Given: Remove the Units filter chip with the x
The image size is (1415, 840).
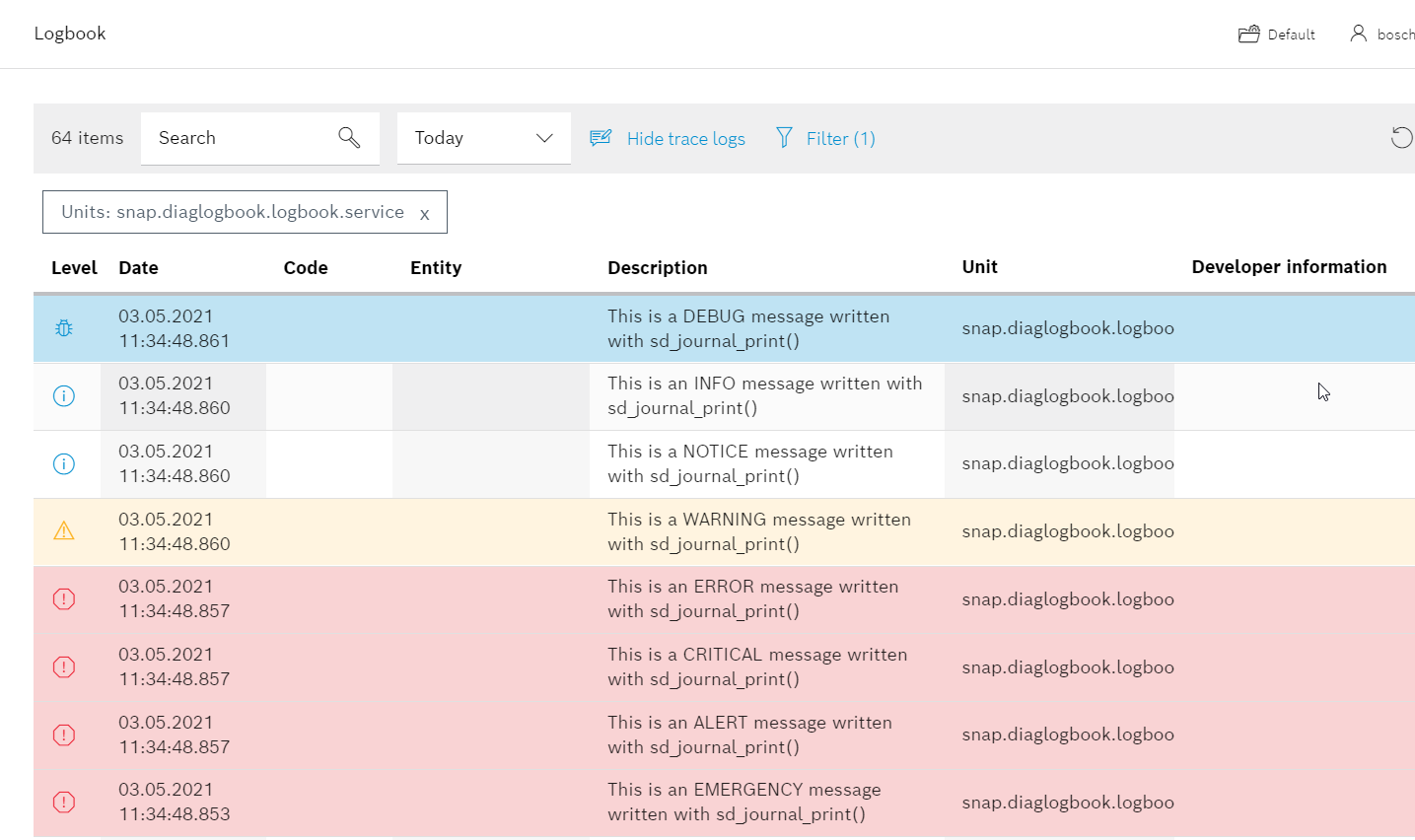Looking at the screenshot, I should tap(424, 211).
